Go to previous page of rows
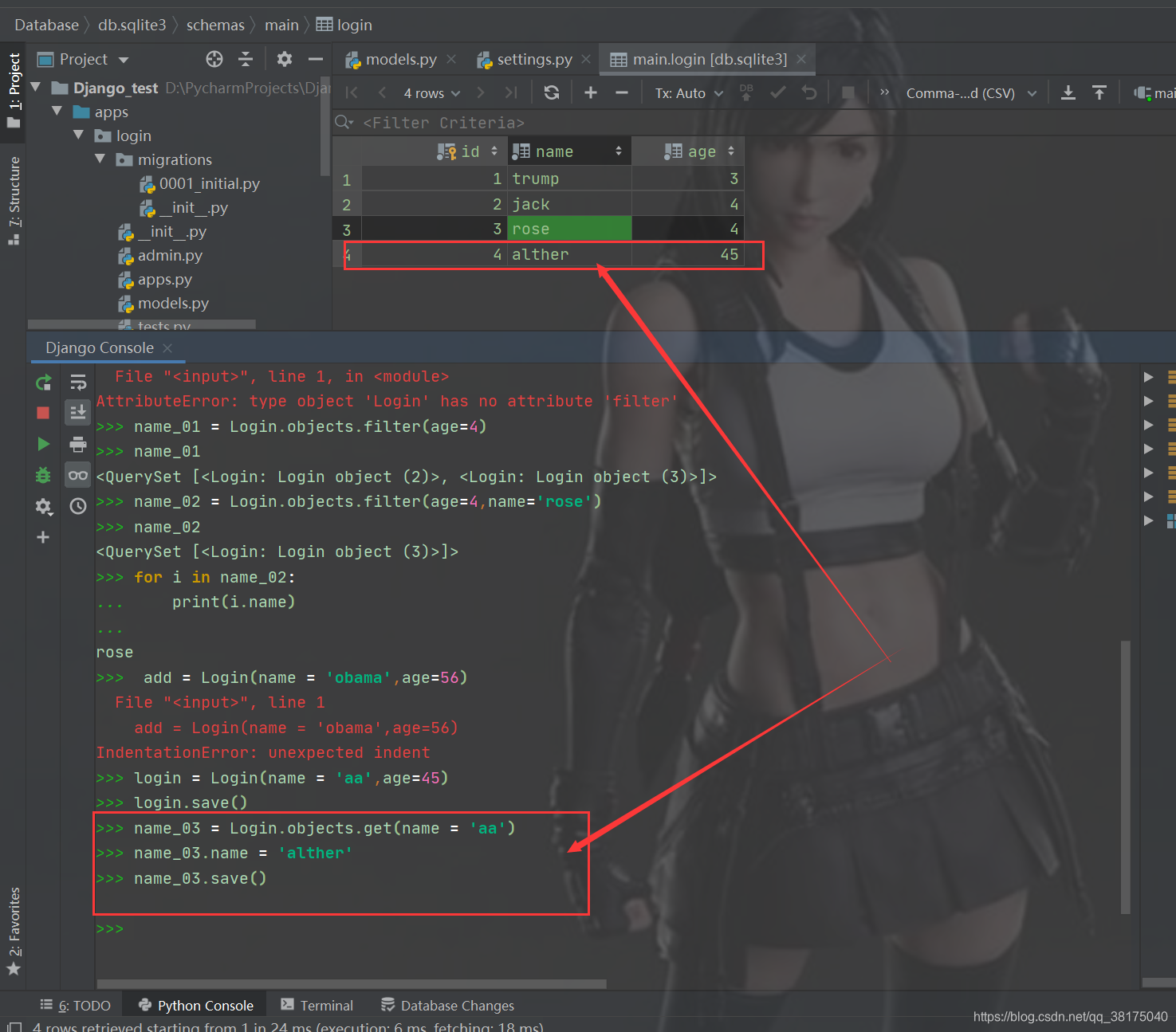Viewport: 1176px width, 1032px height. (x=383, y=93)
